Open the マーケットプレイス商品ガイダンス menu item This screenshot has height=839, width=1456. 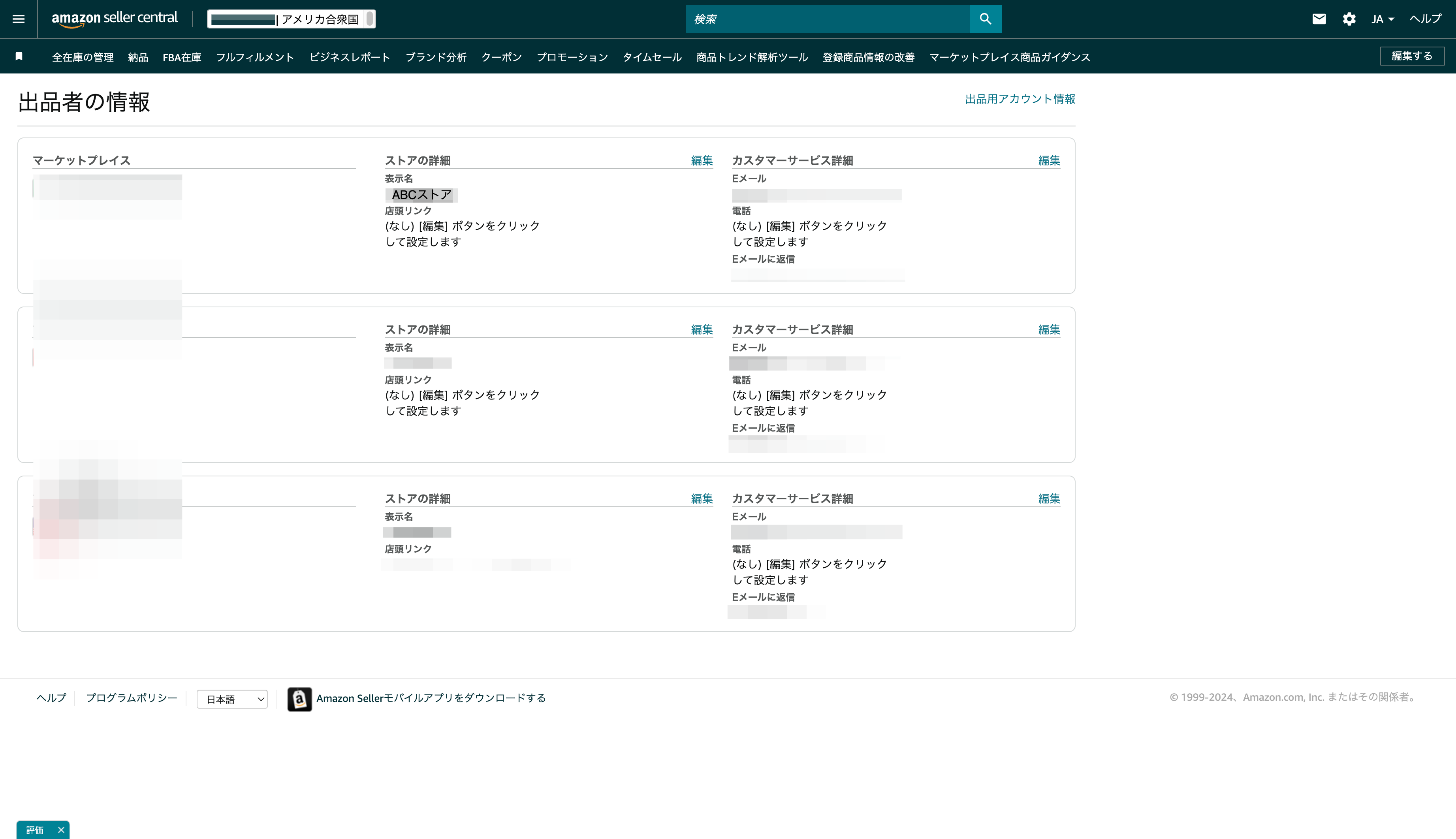1010,57
